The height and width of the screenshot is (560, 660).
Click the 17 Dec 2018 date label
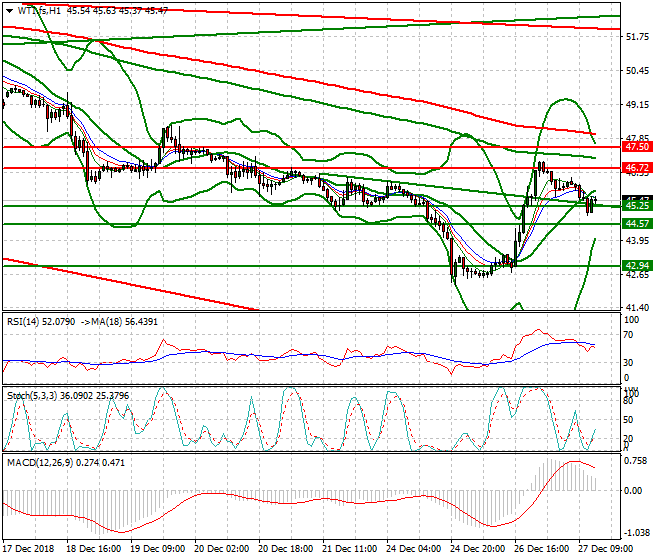[28, 549]
